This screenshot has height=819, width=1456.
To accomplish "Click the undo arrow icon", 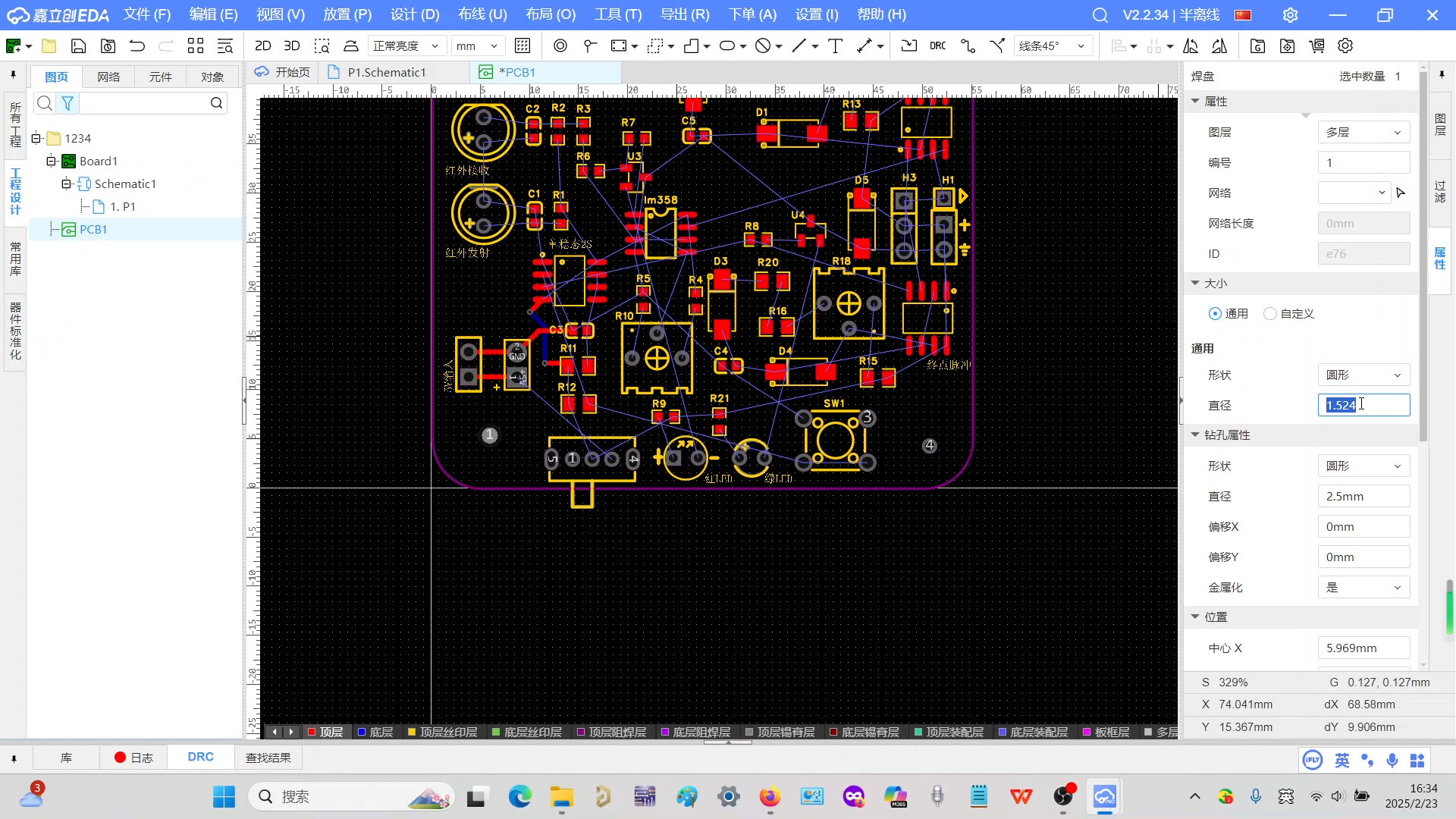I will coord(137,46).
